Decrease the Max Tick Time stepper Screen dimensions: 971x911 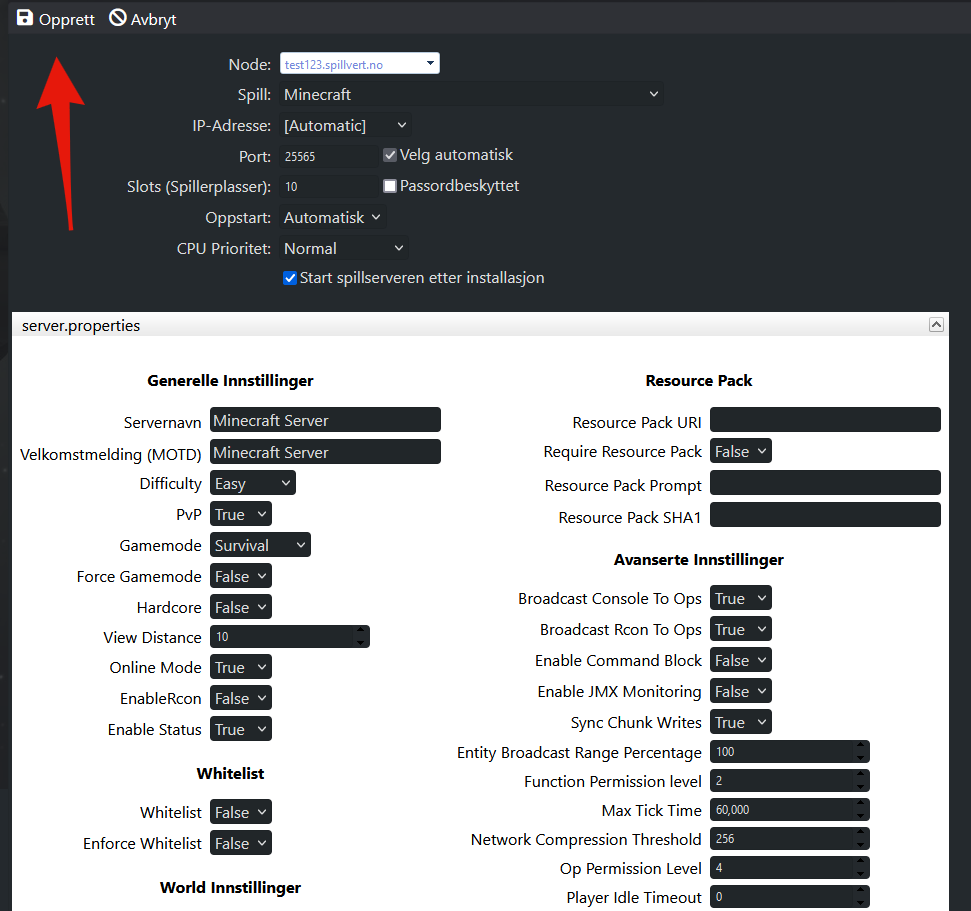[861, 816]
